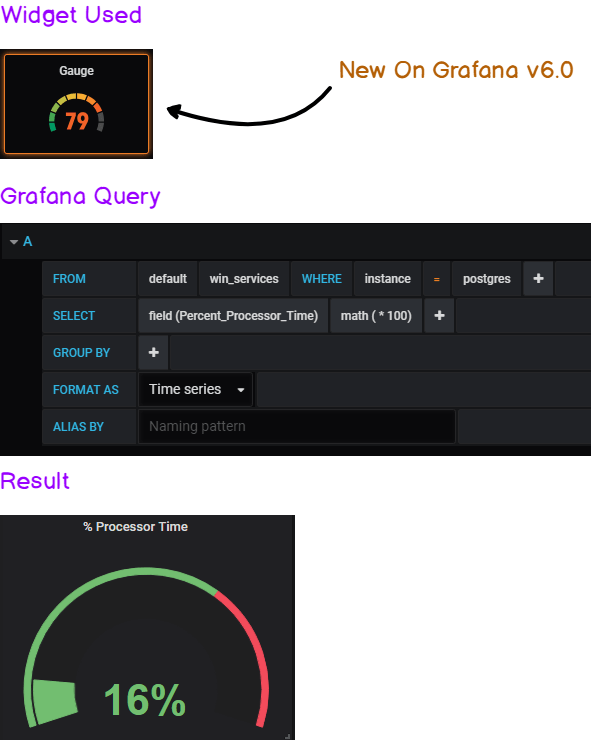Click the WHERE keyword segment
The image size is (591, 740).
(x=321, y=278)
